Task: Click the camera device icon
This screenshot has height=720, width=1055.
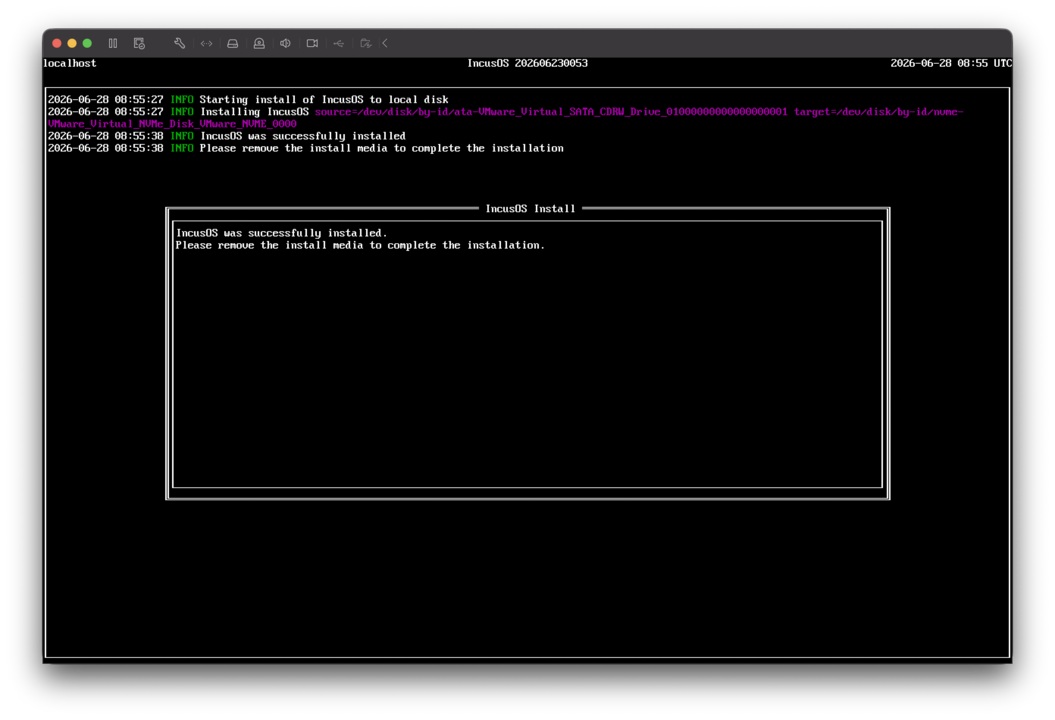Action: tap(312, 43)
